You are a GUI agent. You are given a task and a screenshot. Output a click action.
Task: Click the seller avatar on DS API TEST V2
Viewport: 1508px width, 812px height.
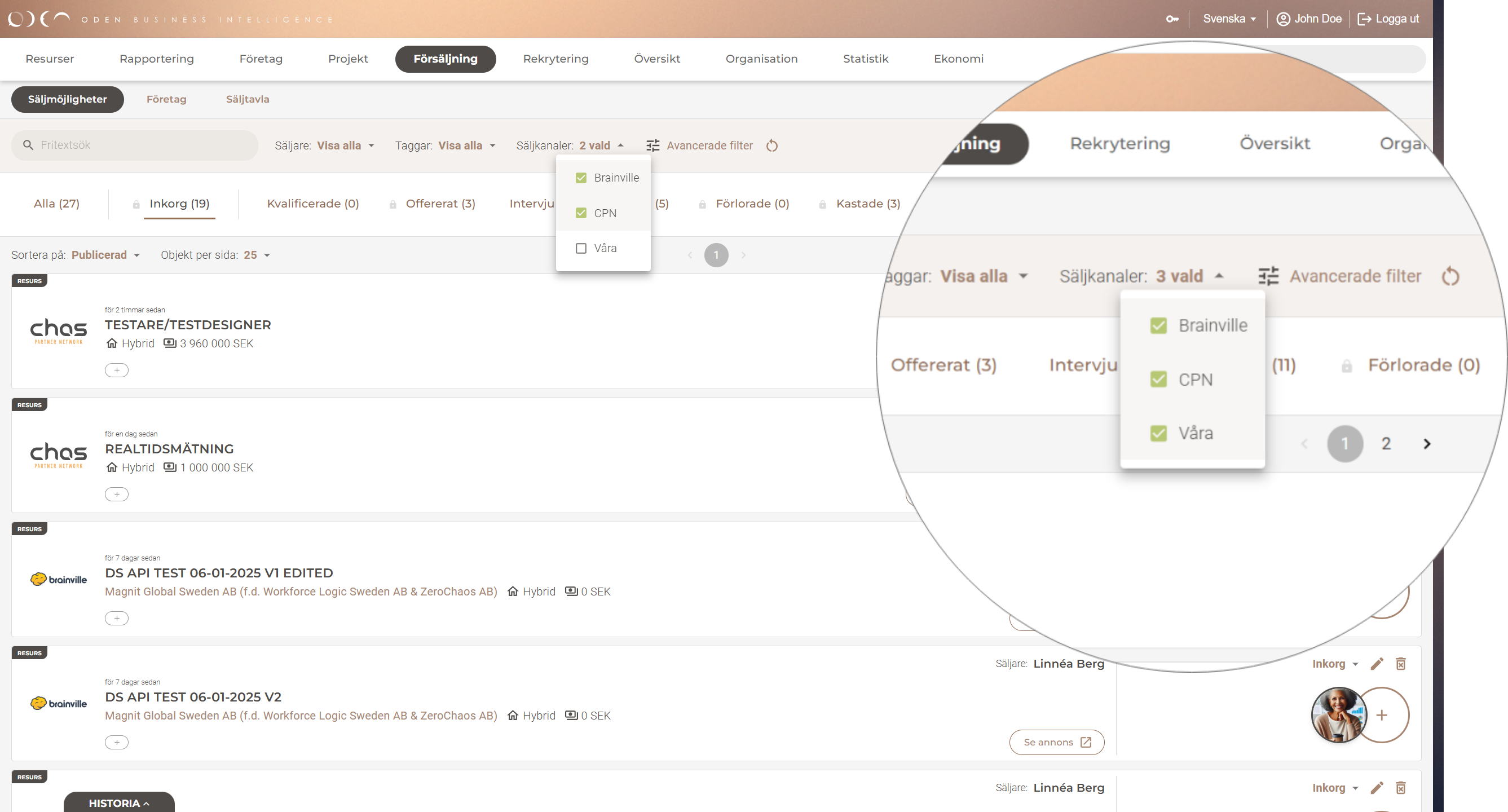coord(1338,714)
